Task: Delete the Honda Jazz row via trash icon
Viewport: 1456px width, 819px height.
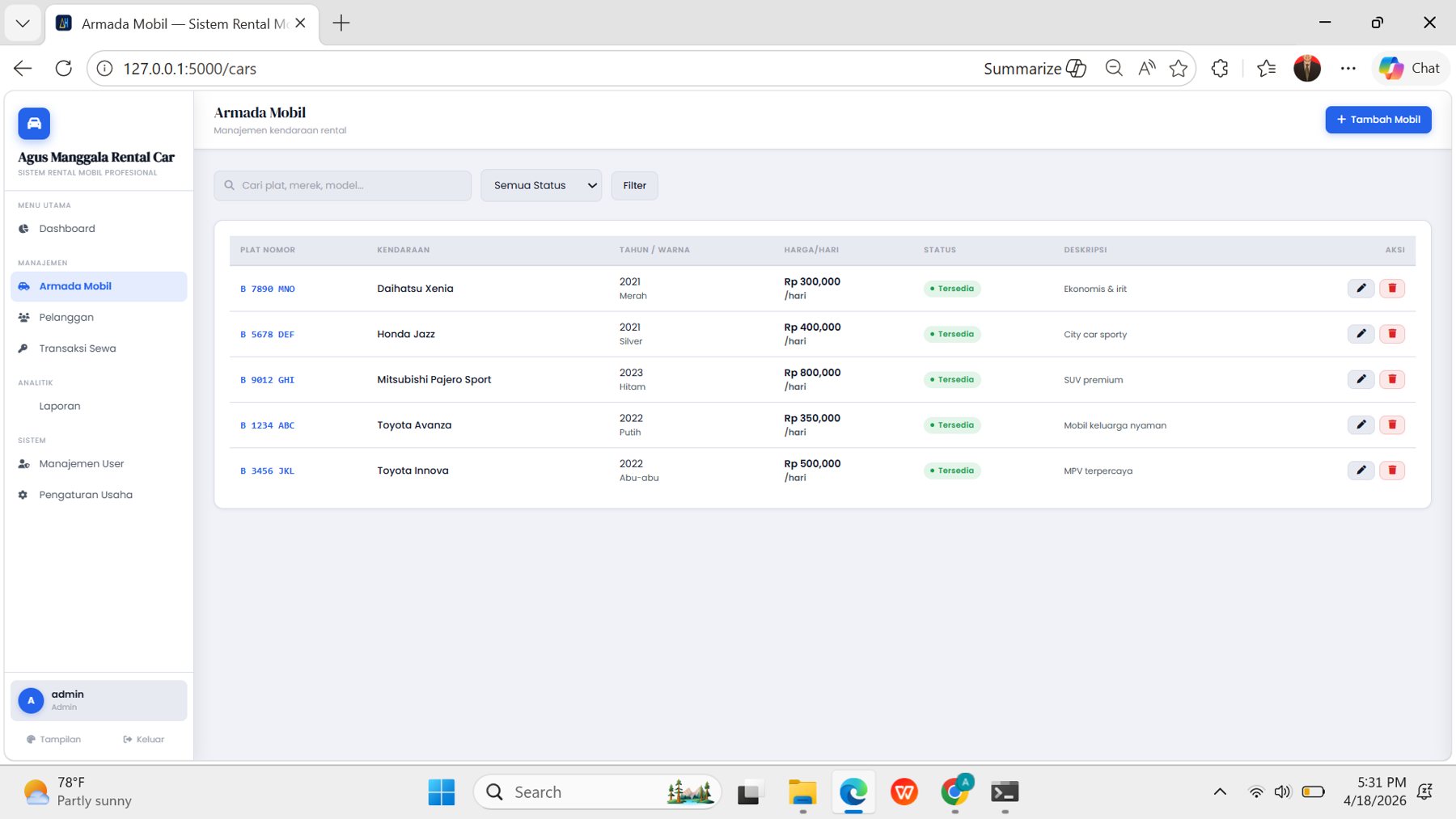Action: [1391, 334]
